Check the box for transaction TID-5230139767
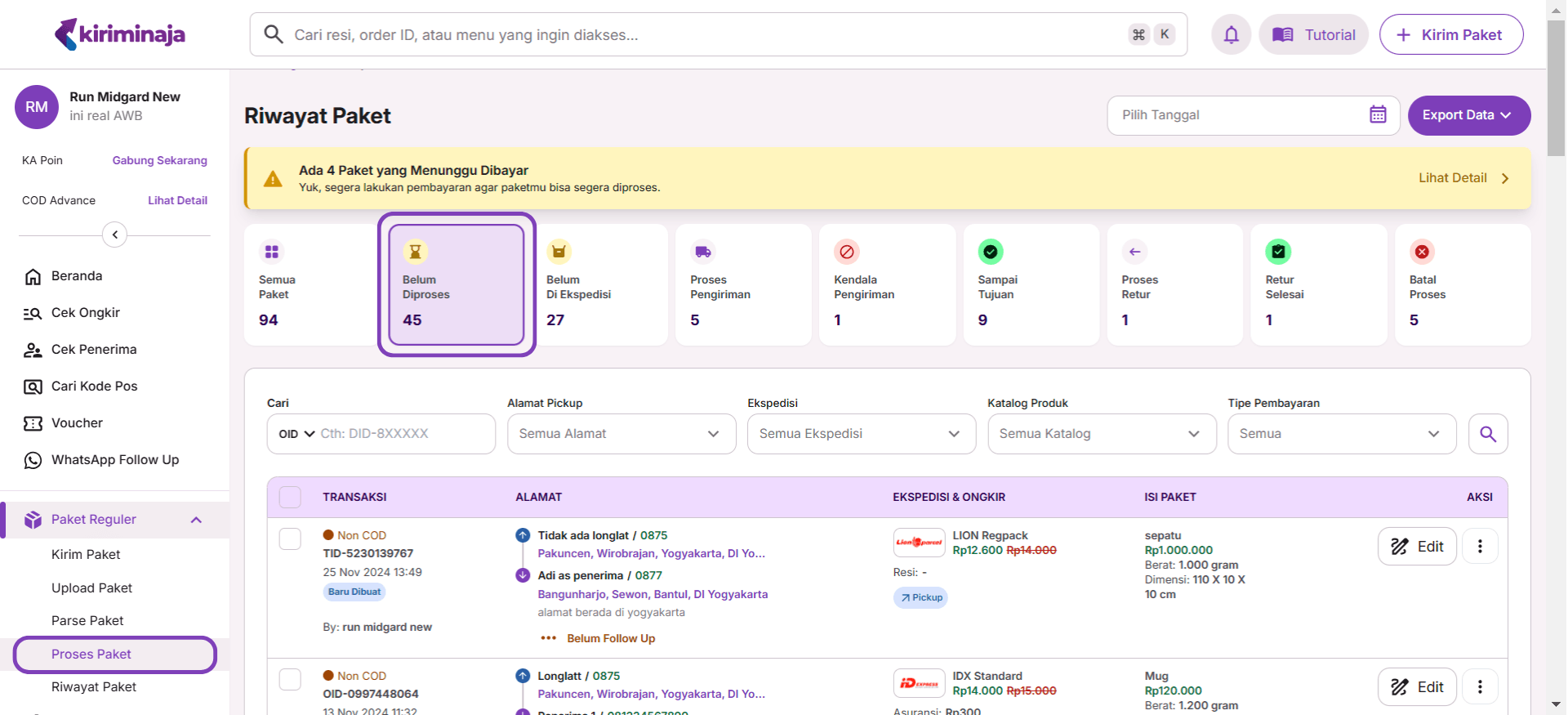The height and width of the screenshot is (715, 1568). click(290, 539)
